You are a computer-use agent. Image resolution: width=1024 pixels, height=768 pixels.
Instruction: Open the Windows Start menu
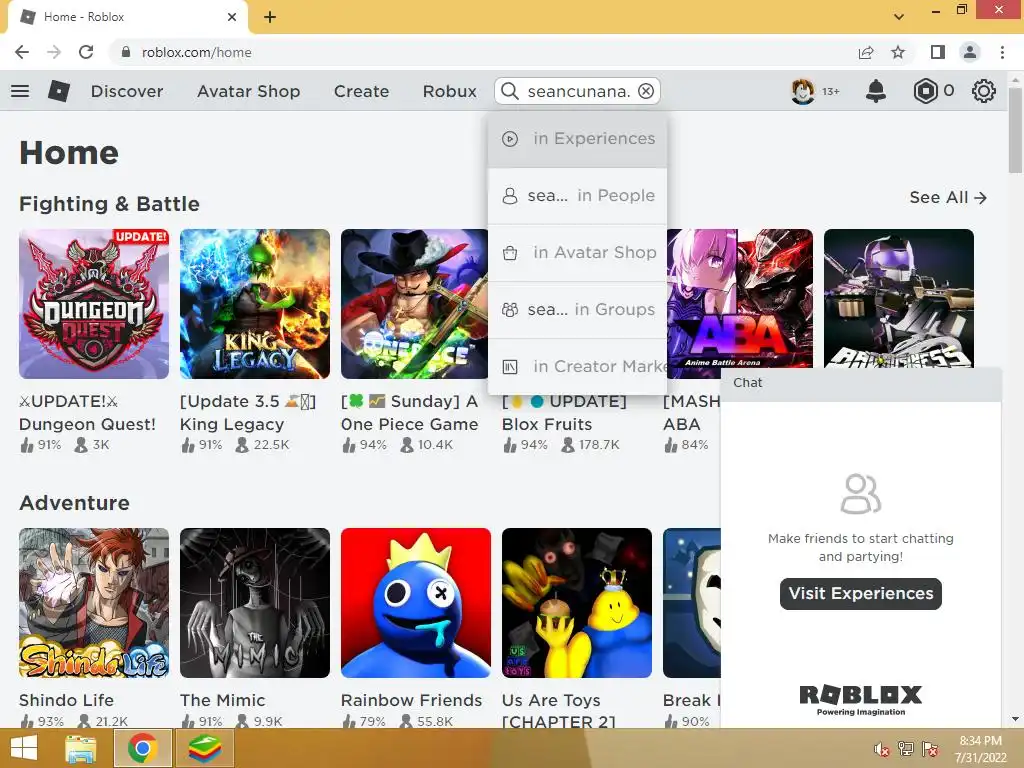coord(24,748)
